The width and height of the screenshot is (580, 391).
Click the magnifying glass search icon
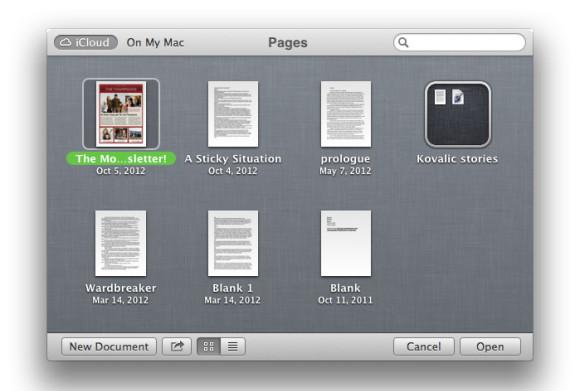point(404,43)
